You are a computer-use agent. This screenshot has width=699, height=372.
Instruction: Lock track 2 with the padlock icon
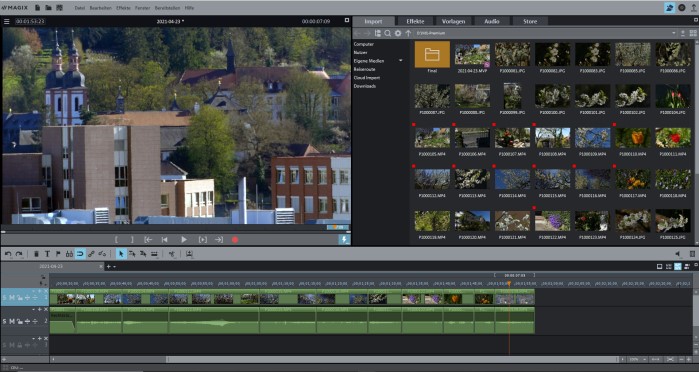coord(20,321)
